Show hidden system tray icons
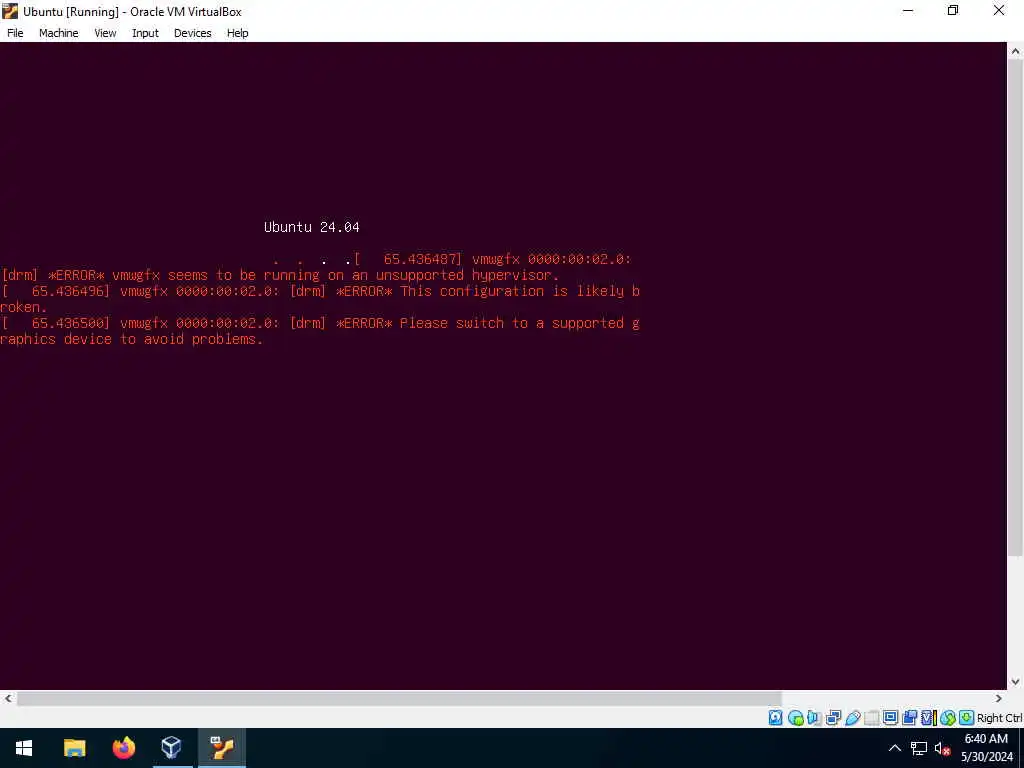 895,748
